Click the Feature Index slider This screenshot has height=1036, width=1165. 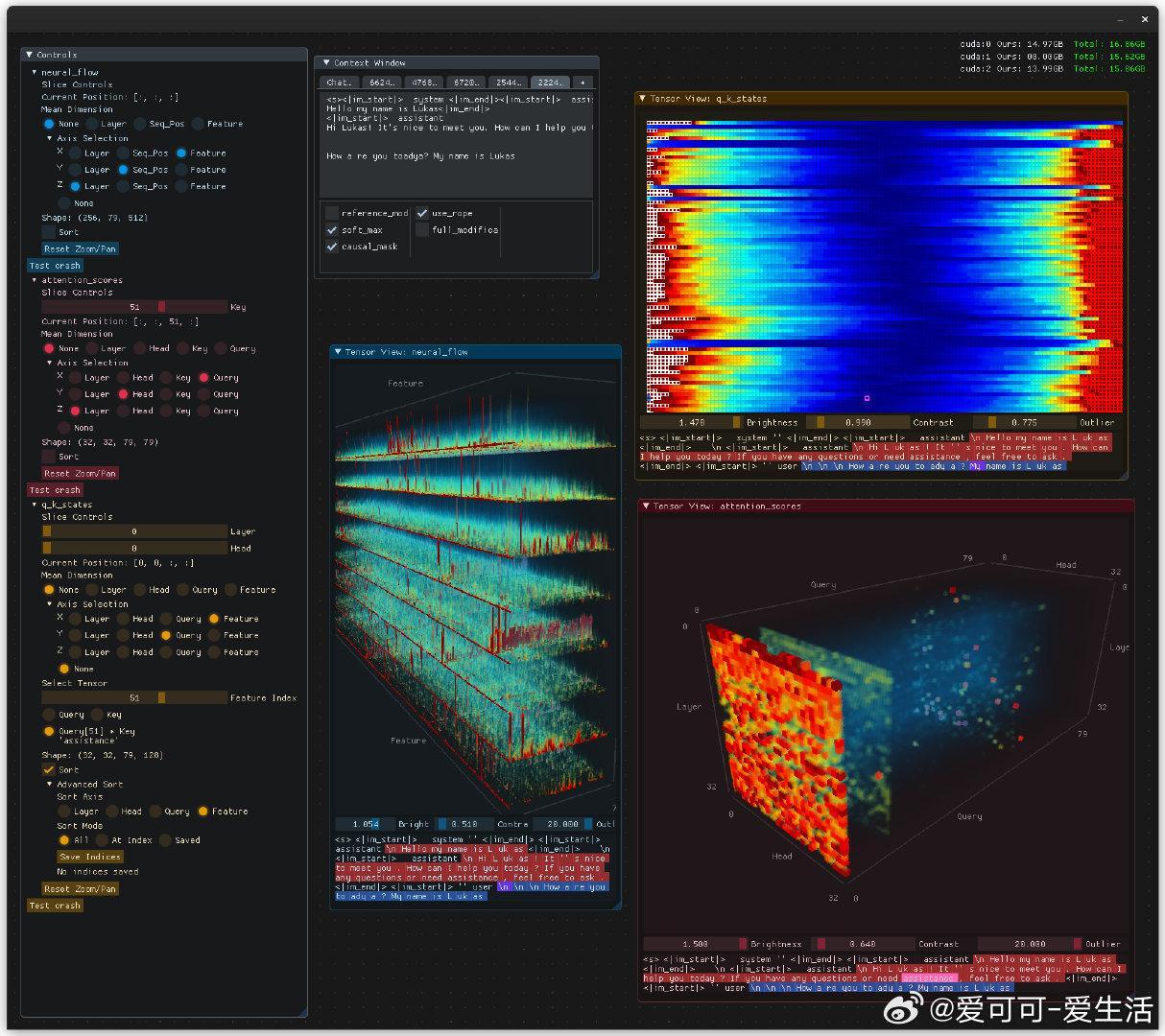tap(133, 697)
